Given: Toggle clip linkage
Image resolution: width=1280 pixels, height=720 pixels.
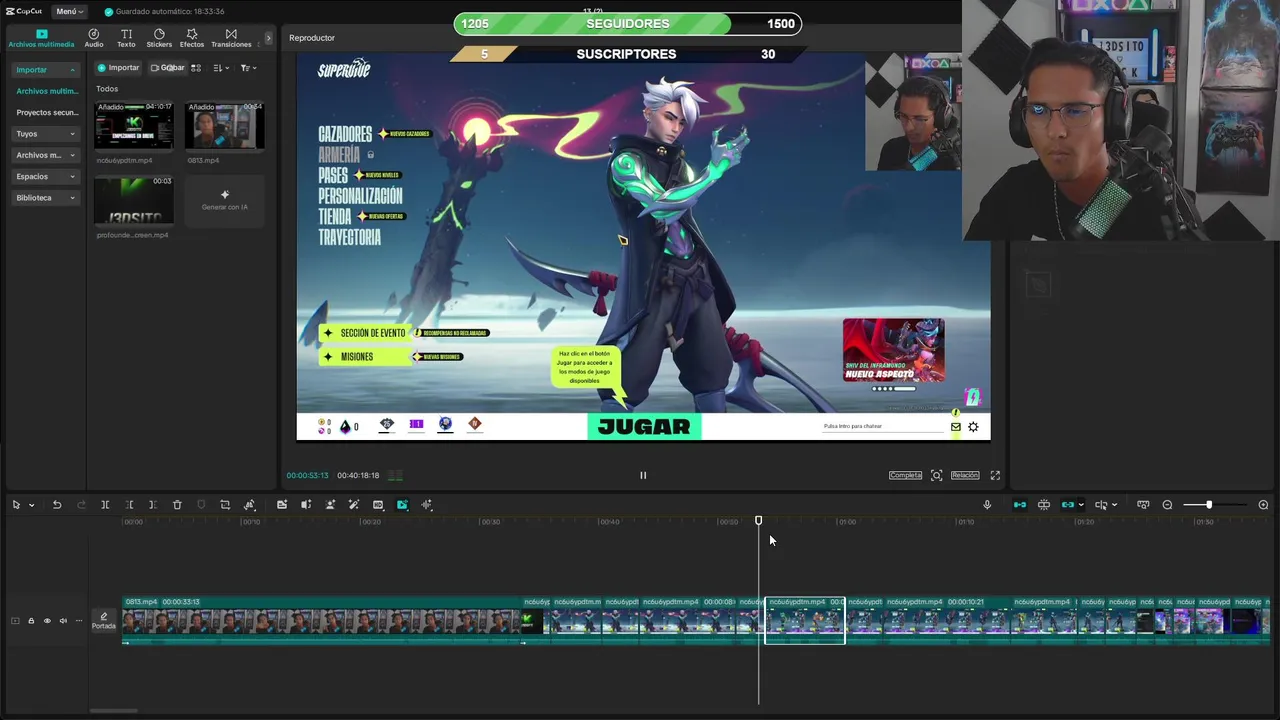Looking at the screenshot, I should pos(1067,505).
